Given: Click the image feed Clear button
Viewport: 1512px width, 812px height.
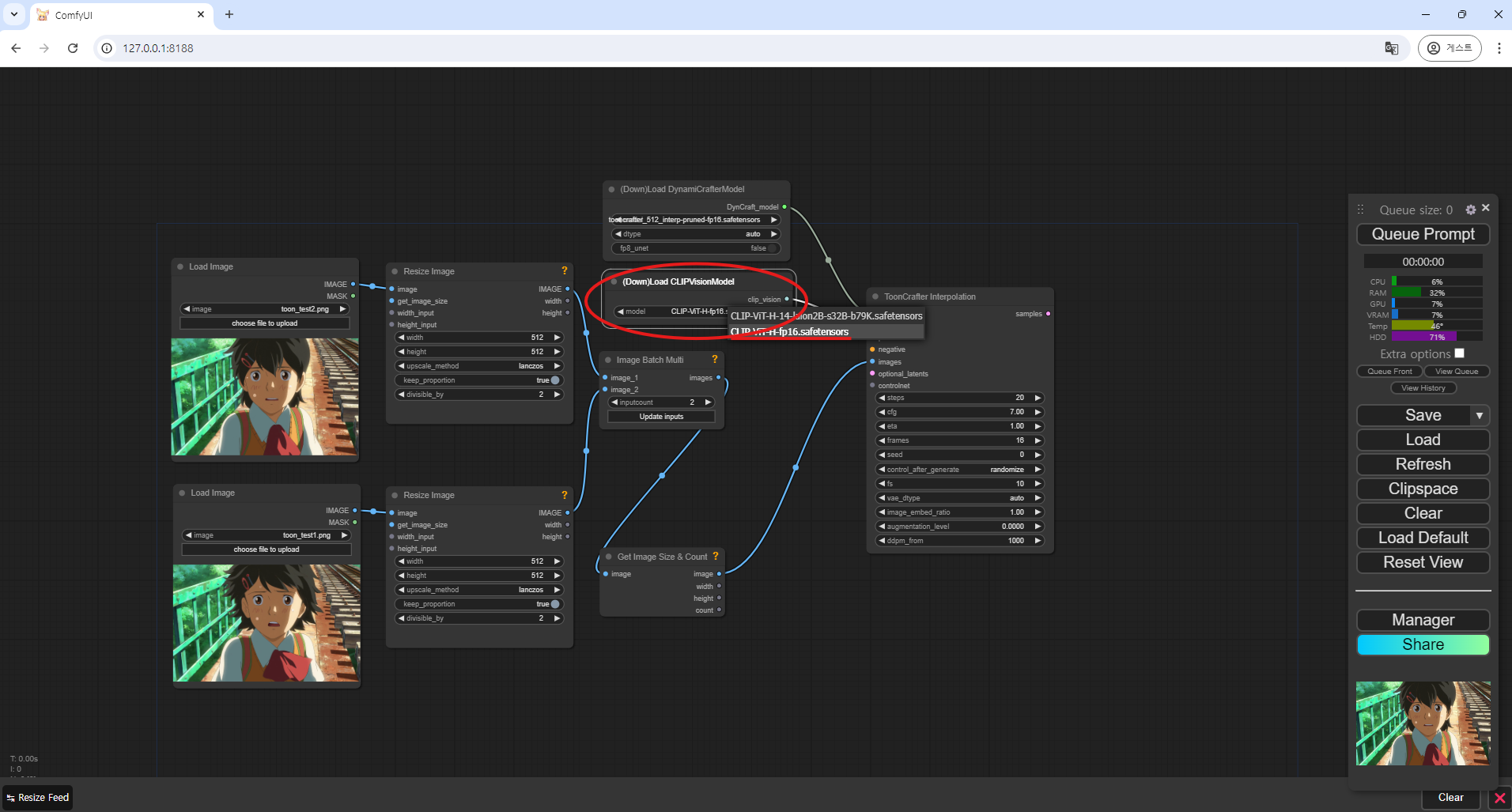Looking at the screenshot, I should coord(1450,798).
